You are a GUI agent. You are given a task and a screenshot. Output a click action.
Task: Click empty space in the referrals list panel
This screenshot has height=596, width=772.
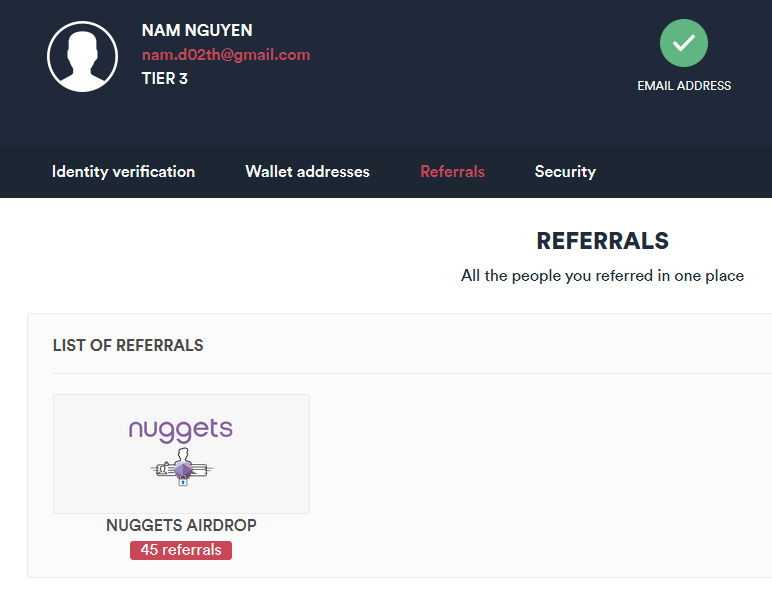pyautogui.click(x=540, y=470)
